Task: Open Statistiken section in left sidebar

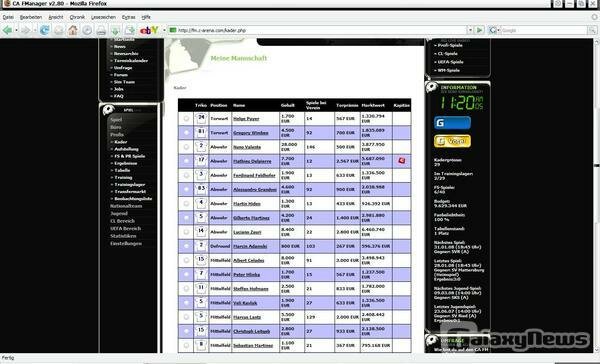Action: [x=123, y=236]
